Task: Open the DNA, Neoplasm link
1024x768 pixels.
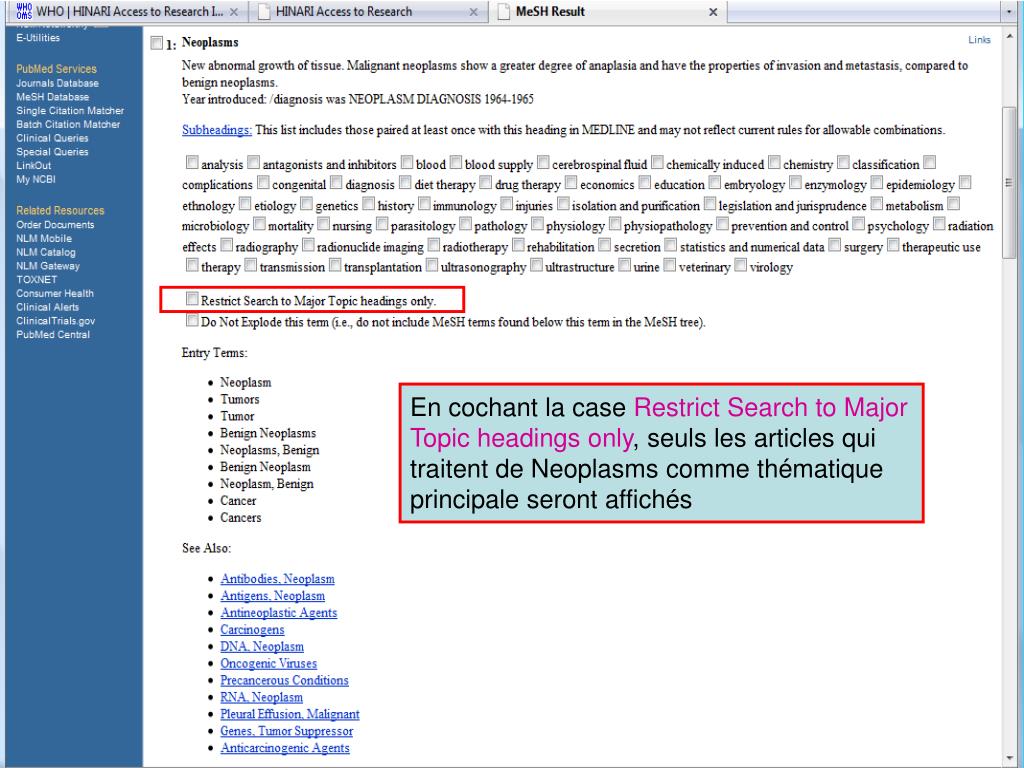Action: (x=262, y=647)
